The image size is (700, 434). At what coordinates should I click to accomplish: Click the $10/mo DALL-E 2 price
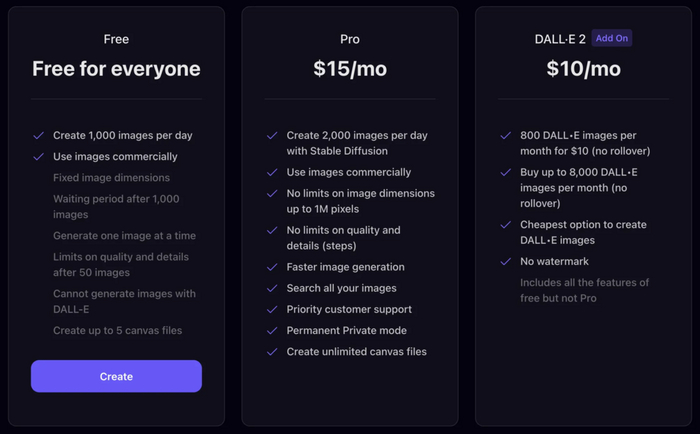click(x=583, y=69)
